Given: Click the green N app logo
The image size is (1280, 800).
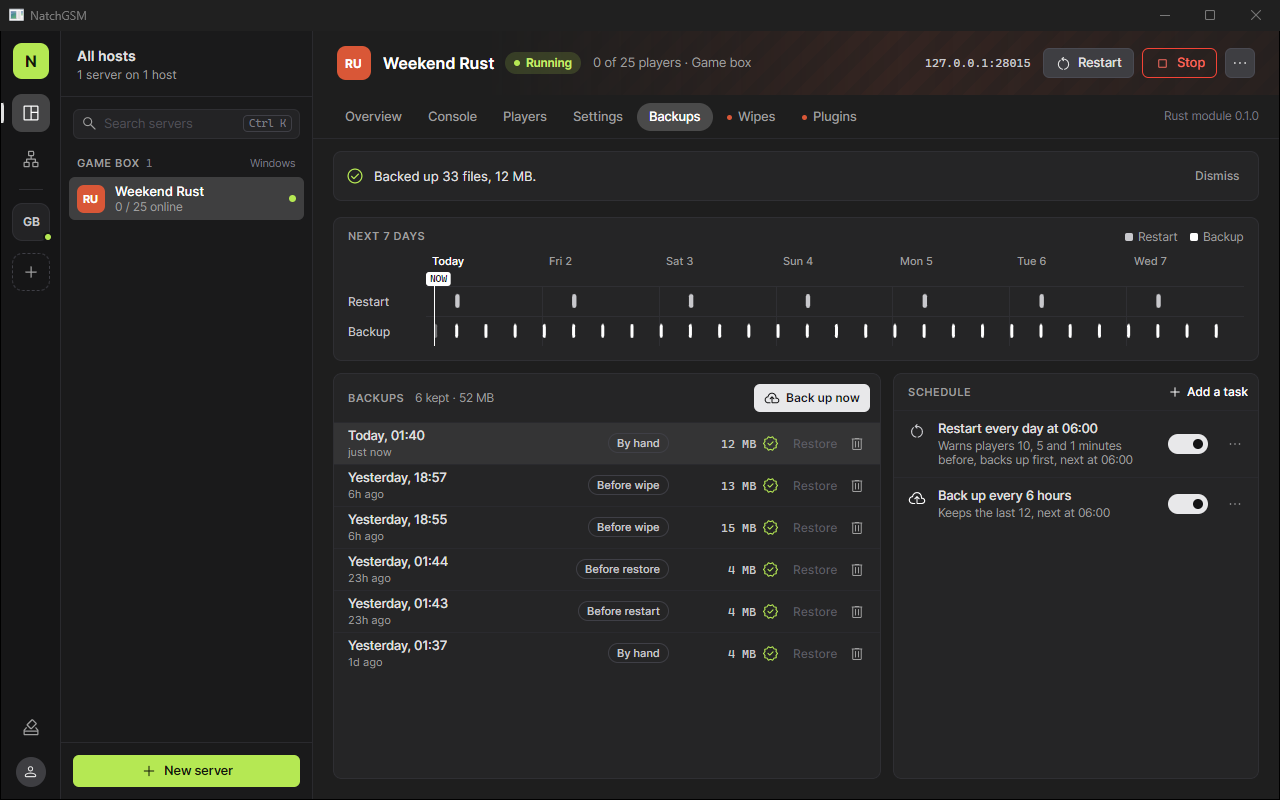Looking at the screenshot, I should click(x=31, y=61).
